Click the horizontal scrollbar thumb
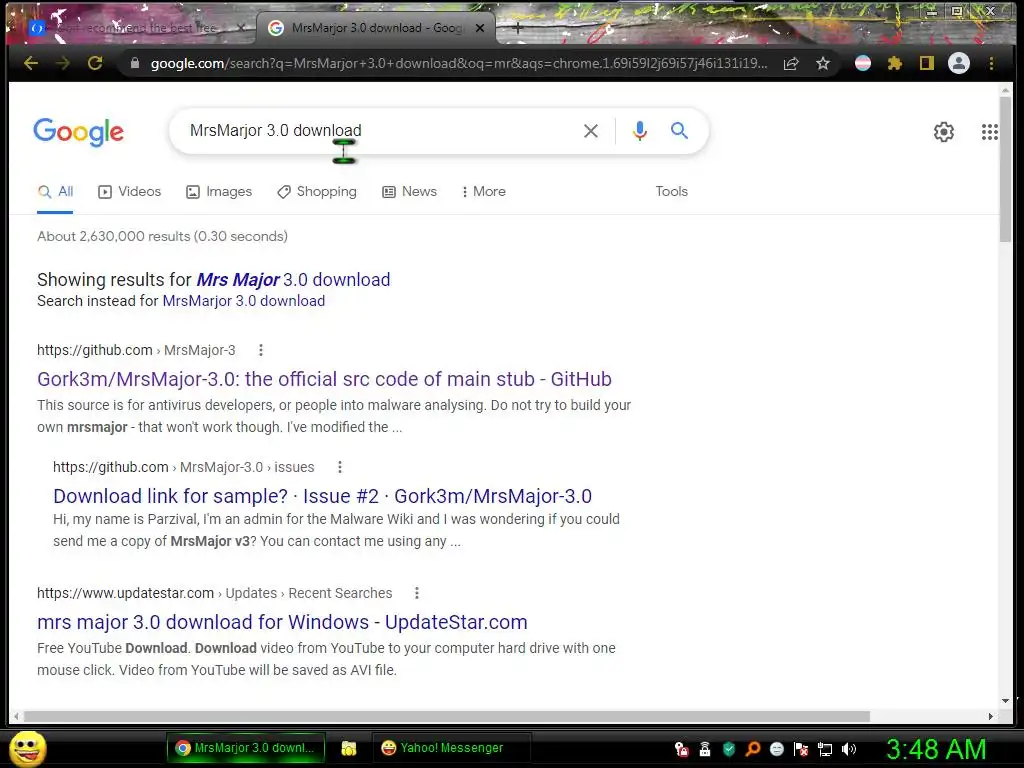The height and width of the screenshot is (768, 1024). coord(447,716)
